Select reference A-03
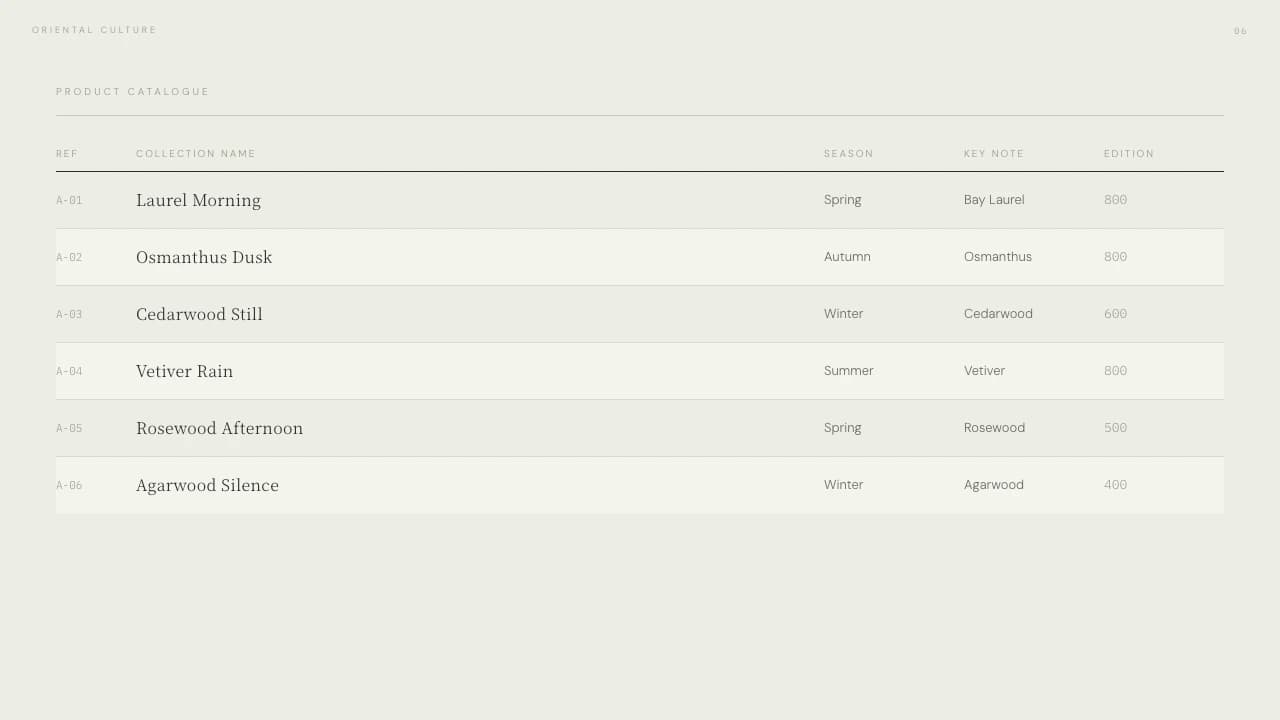This screenshot has width=1280, height=720. (69, 314)
